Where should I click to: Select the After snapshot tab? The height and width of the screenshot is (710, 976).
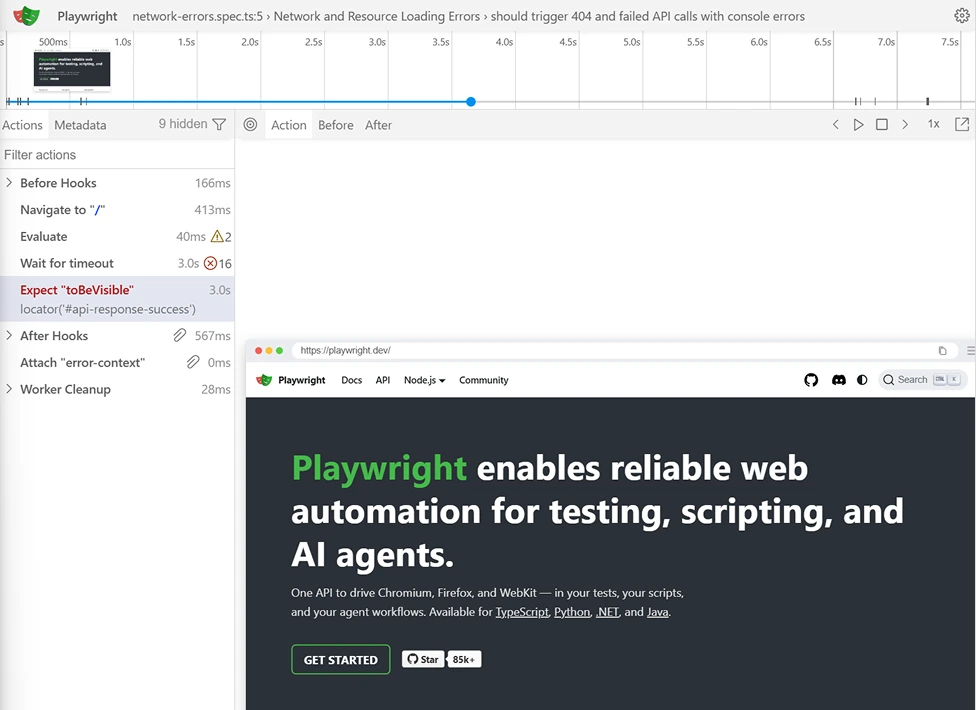[x=378, y=125]
